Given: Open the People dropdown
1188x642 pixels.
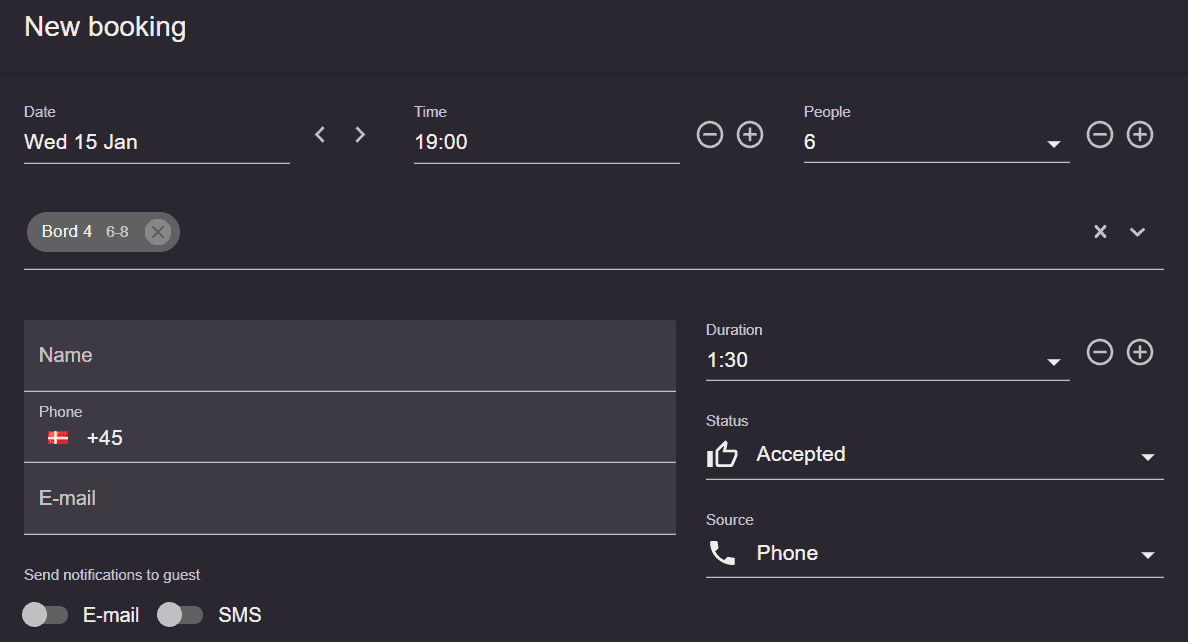Looking at the screenshot, I should click(x=1054, y=144).
